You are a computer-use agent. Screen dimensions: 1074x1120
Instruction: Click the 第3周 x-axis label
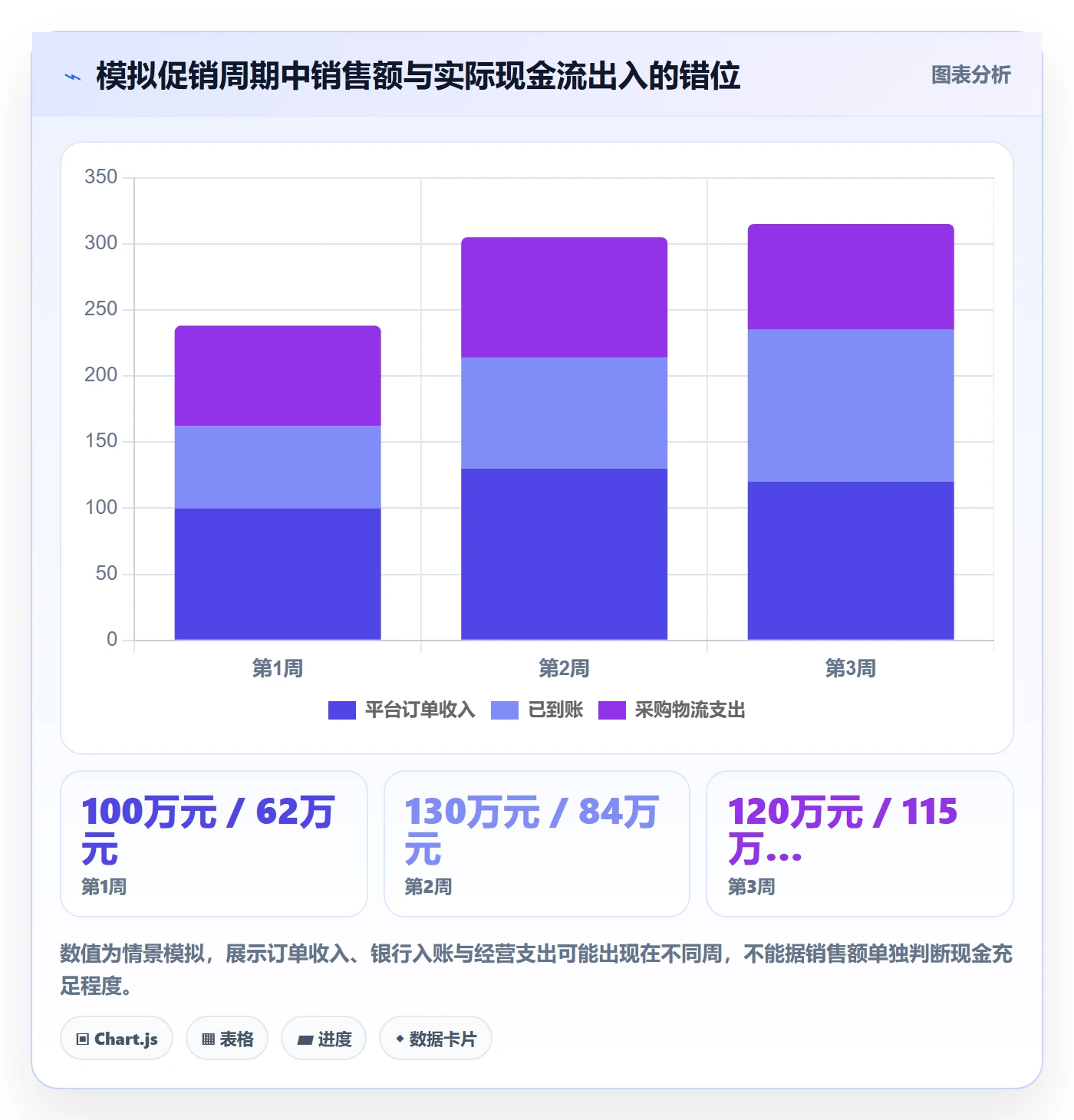pos(851,669)
